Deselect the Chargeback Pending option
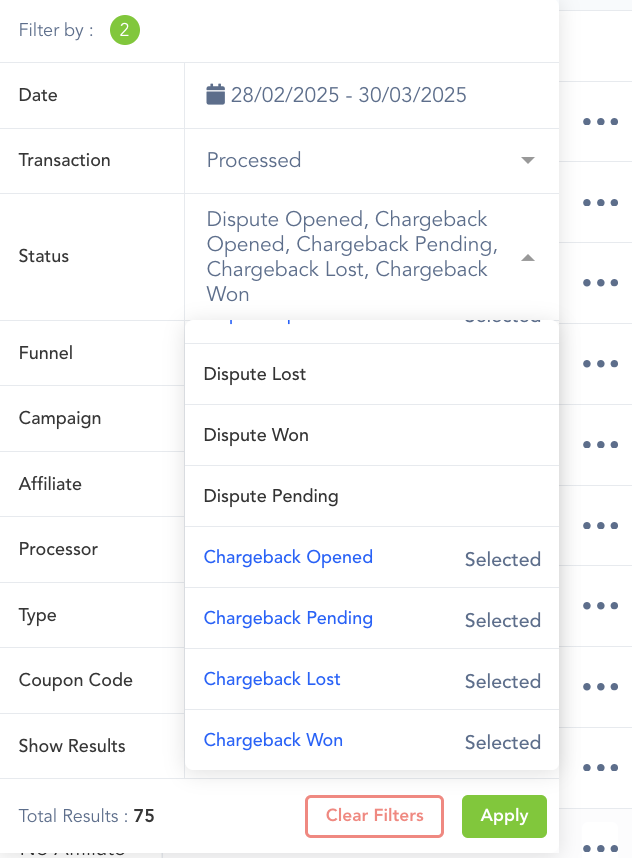632x858 pixels. tap(288, 618)
